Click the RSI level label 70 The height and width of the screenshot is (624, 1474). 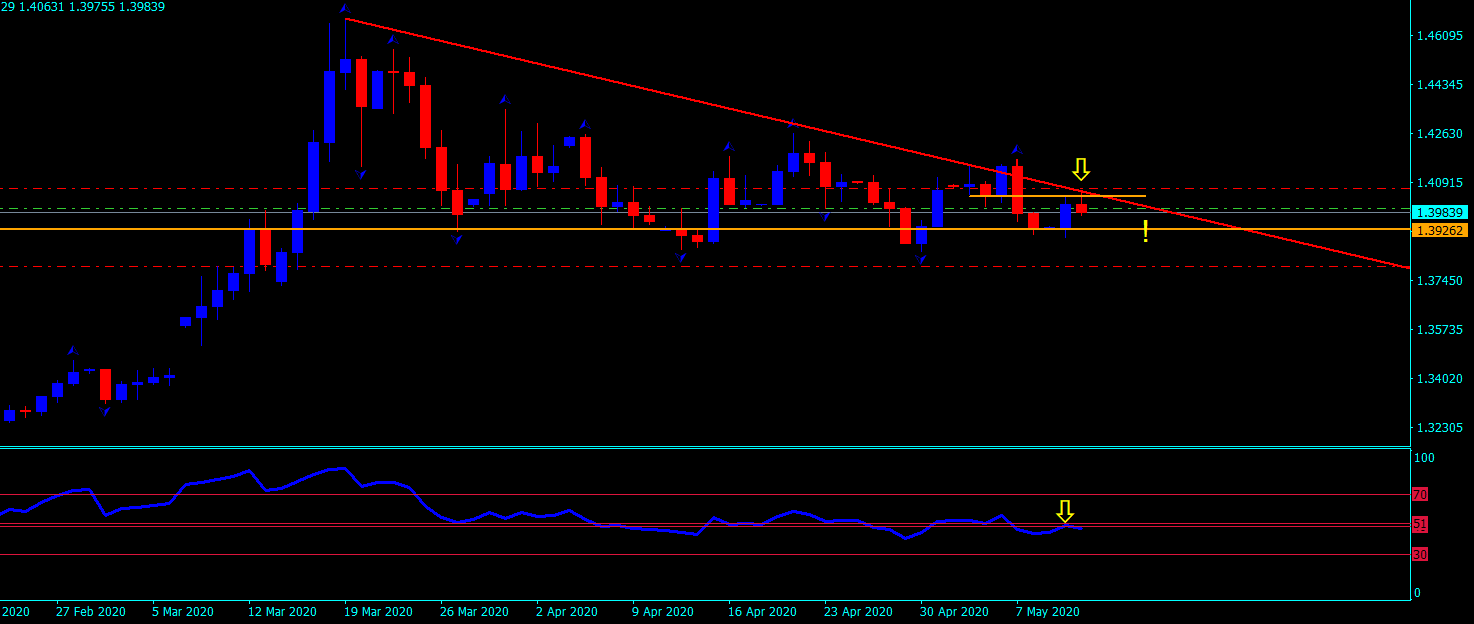[1420, 495]
